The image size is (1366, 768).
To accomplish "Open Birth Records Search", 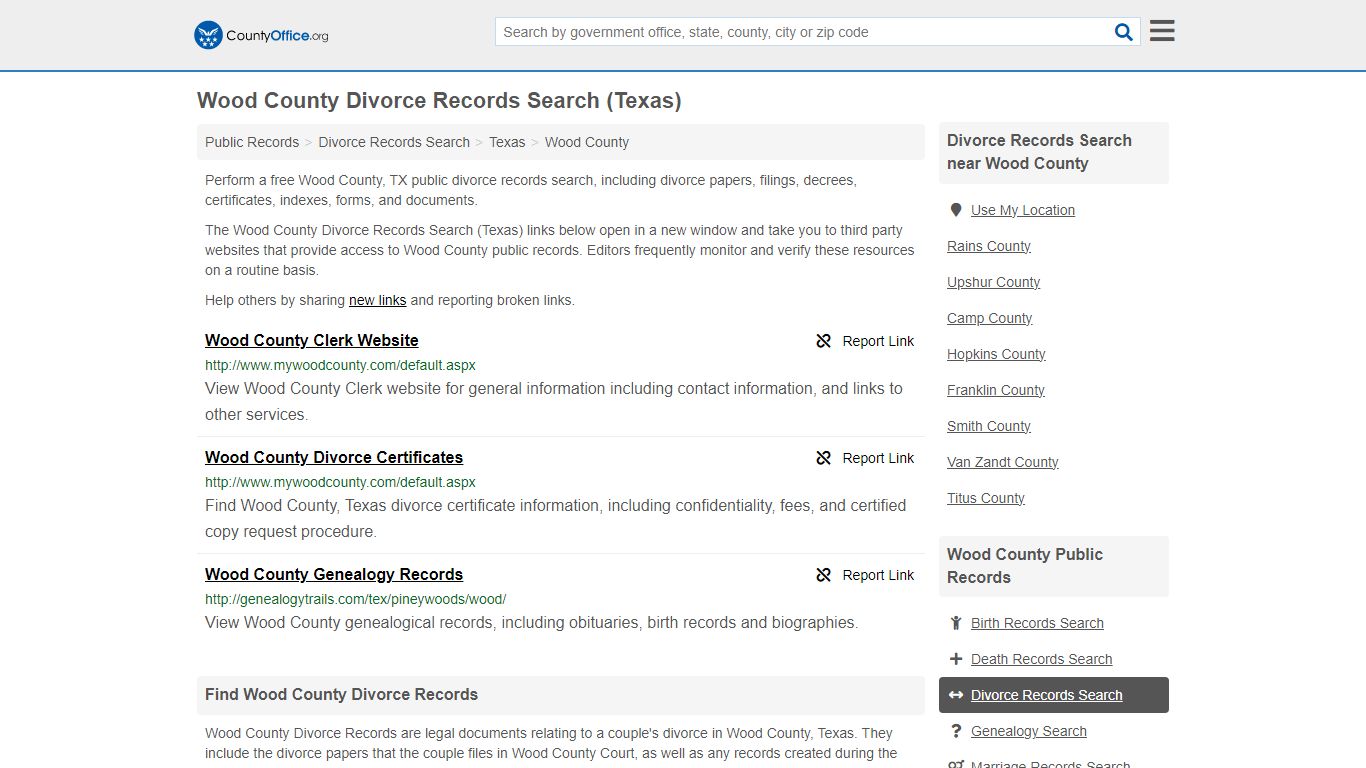I will point(1037,623).
